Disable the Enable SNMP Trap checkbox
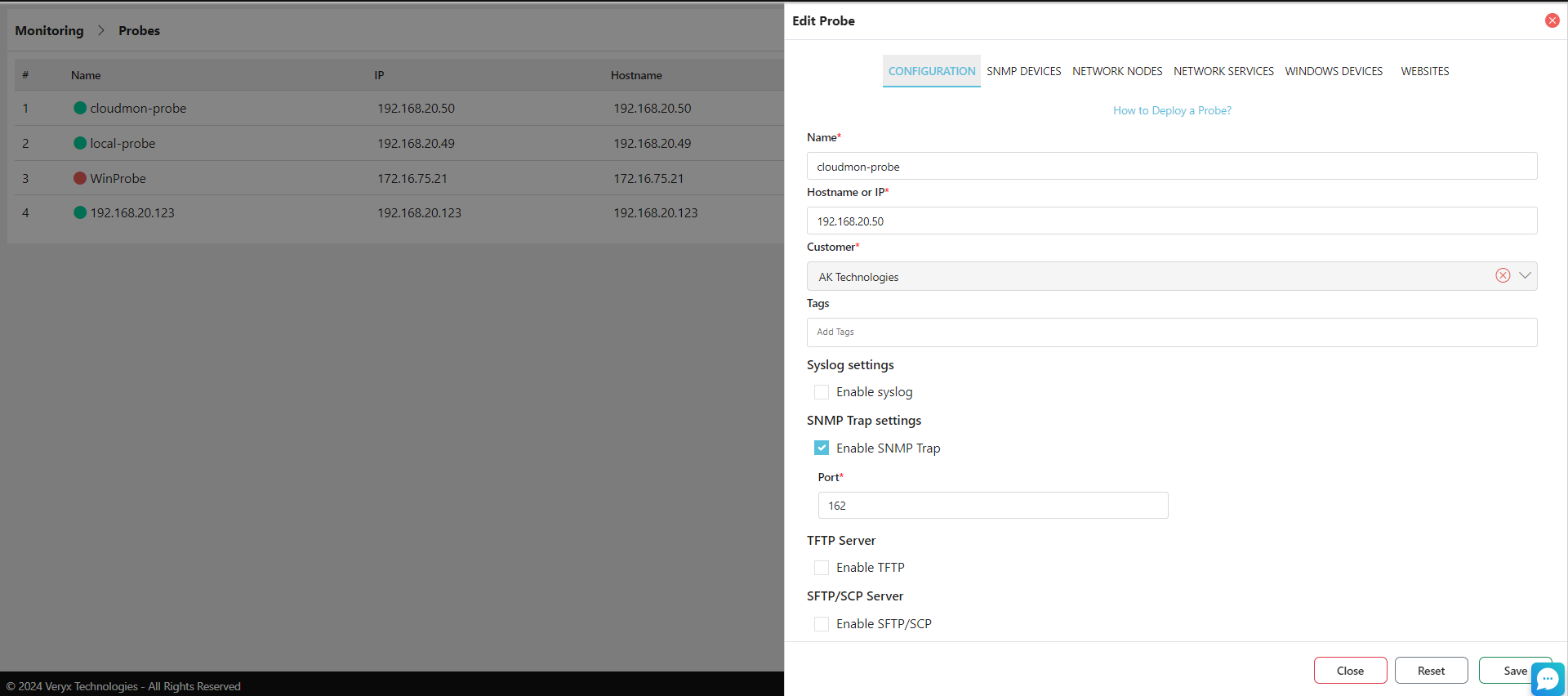 click(822, 448)
